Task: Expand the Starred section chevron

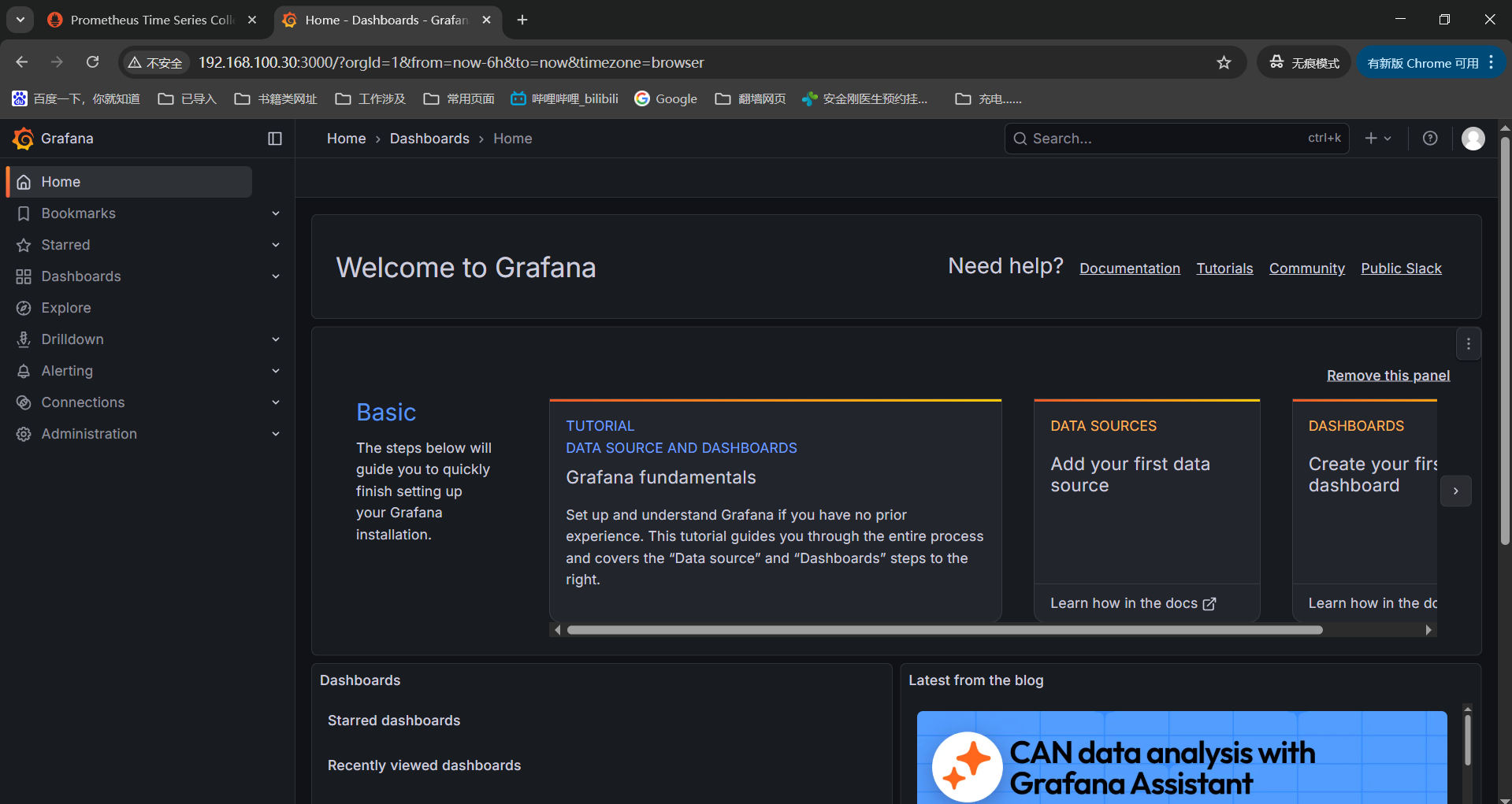Action: [276, 245]
